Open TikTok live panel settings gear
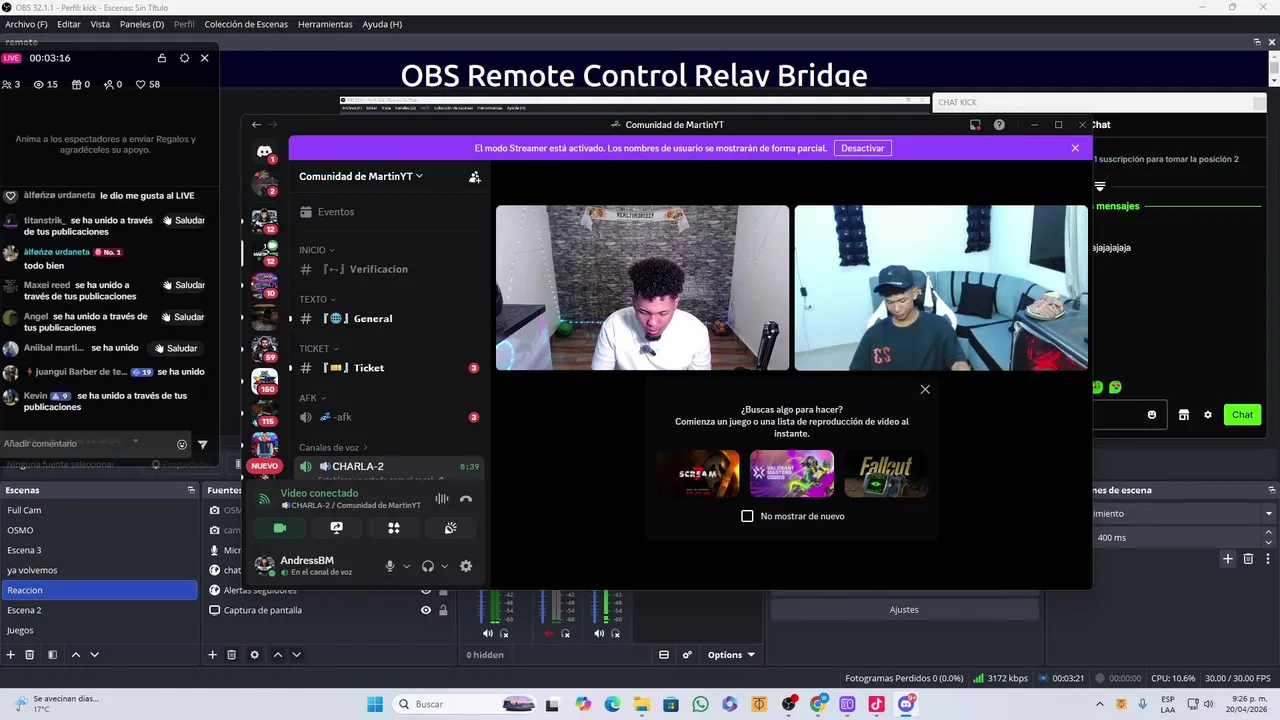This screenshot has height=720, width=1280. (x=184, y=58)
